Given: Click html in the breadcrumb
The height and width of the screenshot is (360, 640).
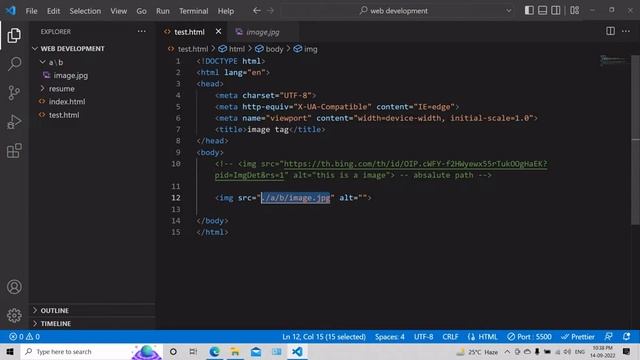Looking at the screenshot, I should [x=237, y=49].
